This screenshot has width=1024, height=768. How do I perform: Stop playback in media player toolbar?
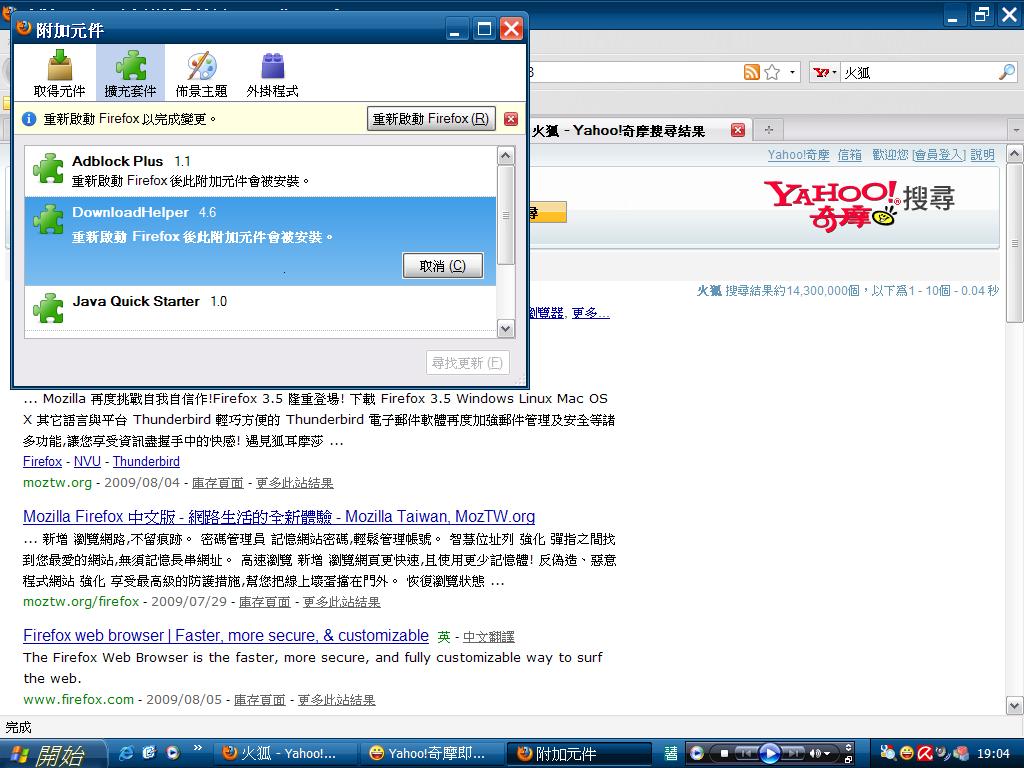coord(724,754)
